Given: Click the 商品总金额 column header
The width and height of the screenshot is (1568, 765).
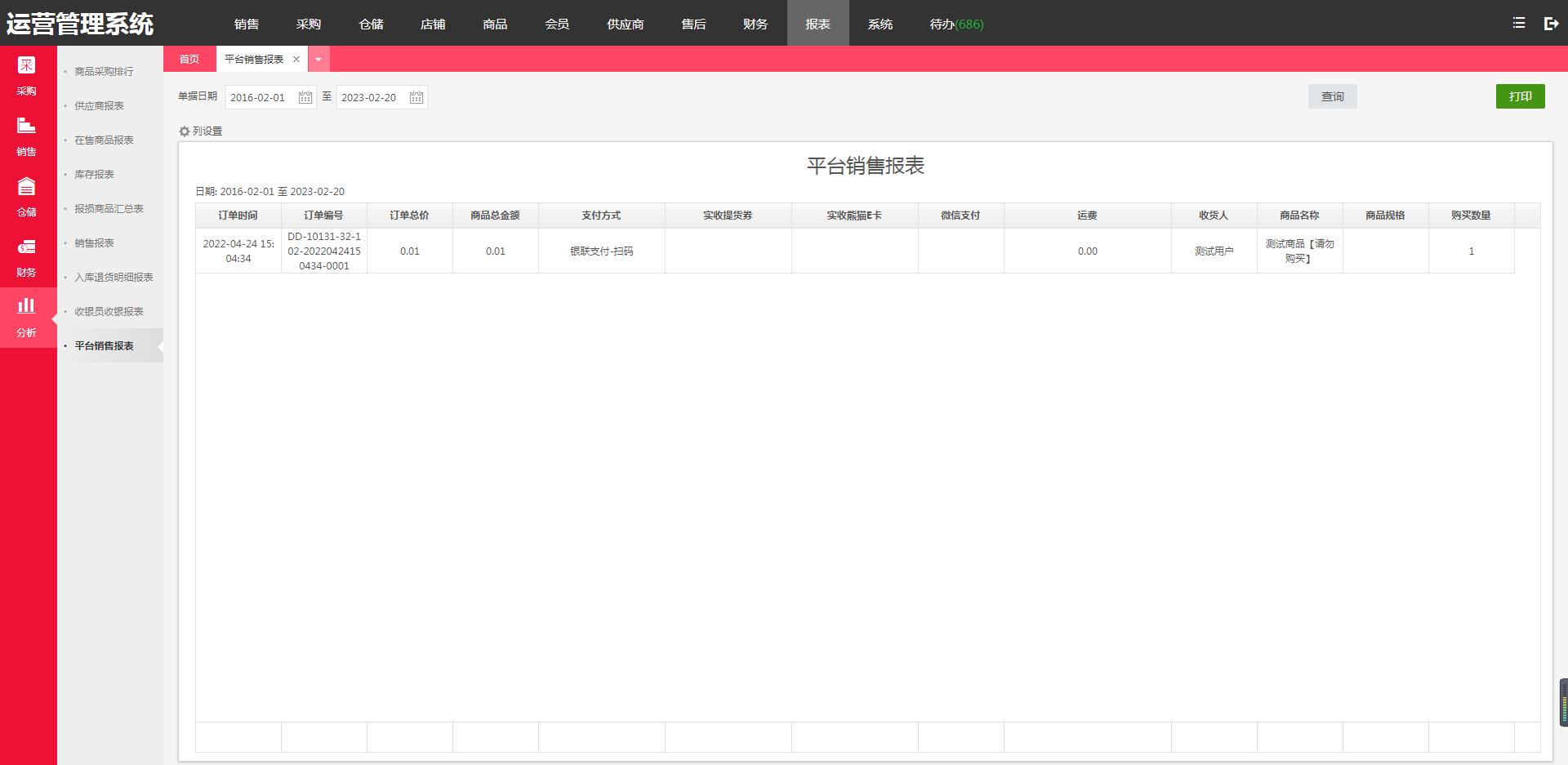Looking at the screenshot, I should tap(496, 216).
